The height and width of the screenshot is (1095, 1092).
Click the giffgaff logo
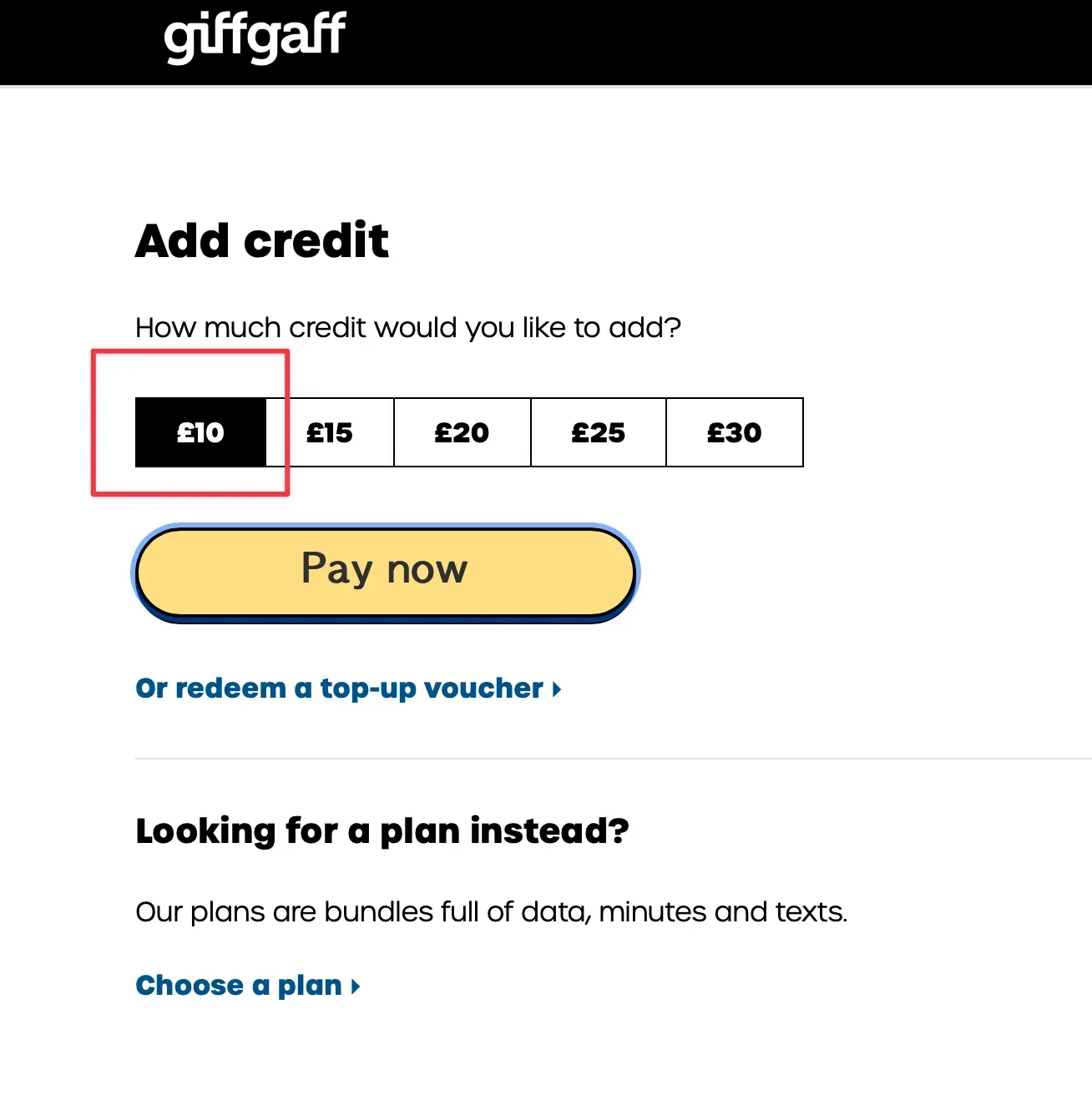pyautogui.click(x=255, y=37)
